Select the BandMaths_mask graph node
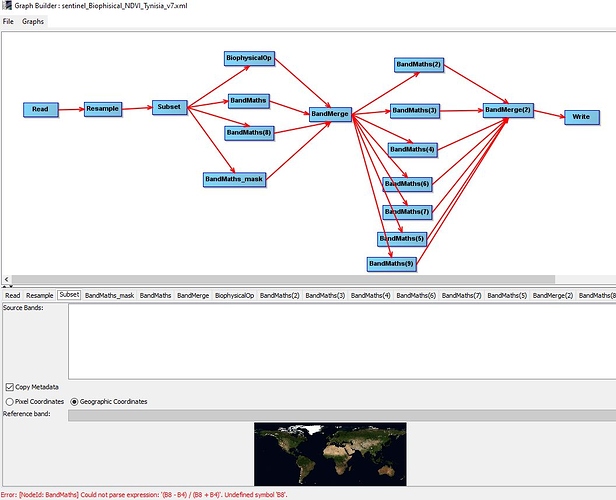Image resolution: width=616 pixels, height=500 pixels. [x=235, y=179]
